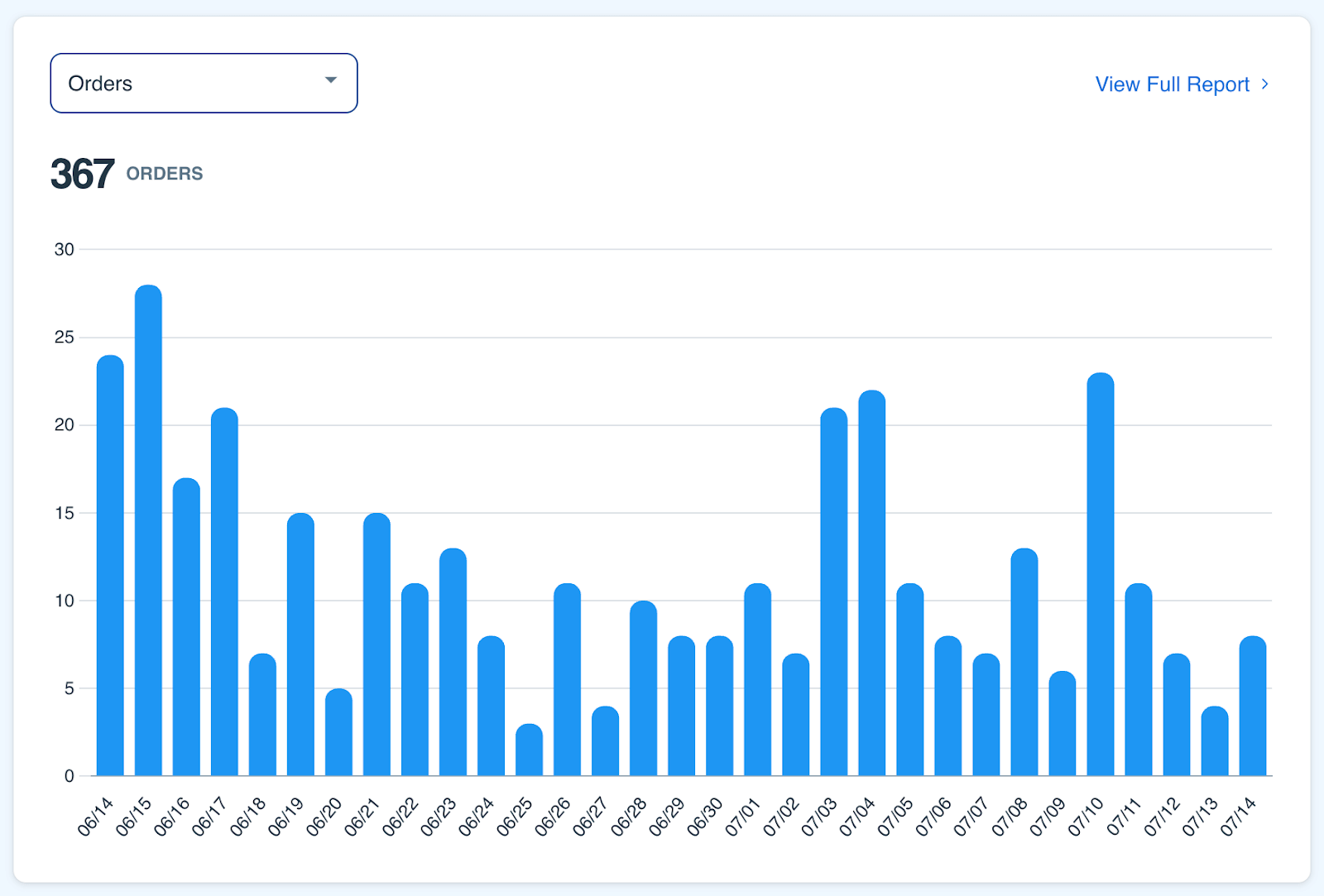Click the shortest bar on 06/25
This screenshot has height=896, width=1324.
530,749
